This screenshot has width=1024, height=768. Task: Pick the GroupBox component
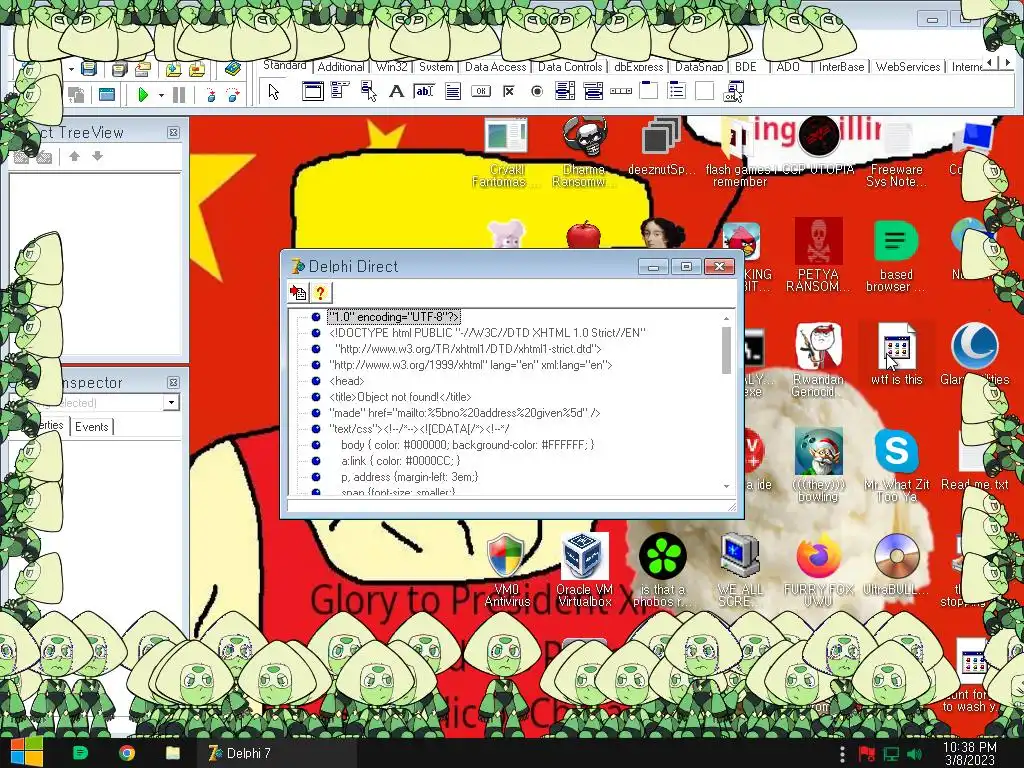tap(648, 90)
